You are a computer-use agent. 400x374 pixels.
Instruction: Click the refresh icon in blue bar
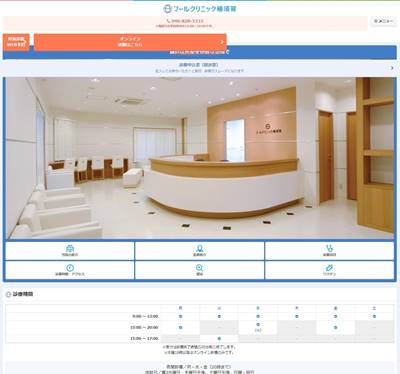coord(227,52)
